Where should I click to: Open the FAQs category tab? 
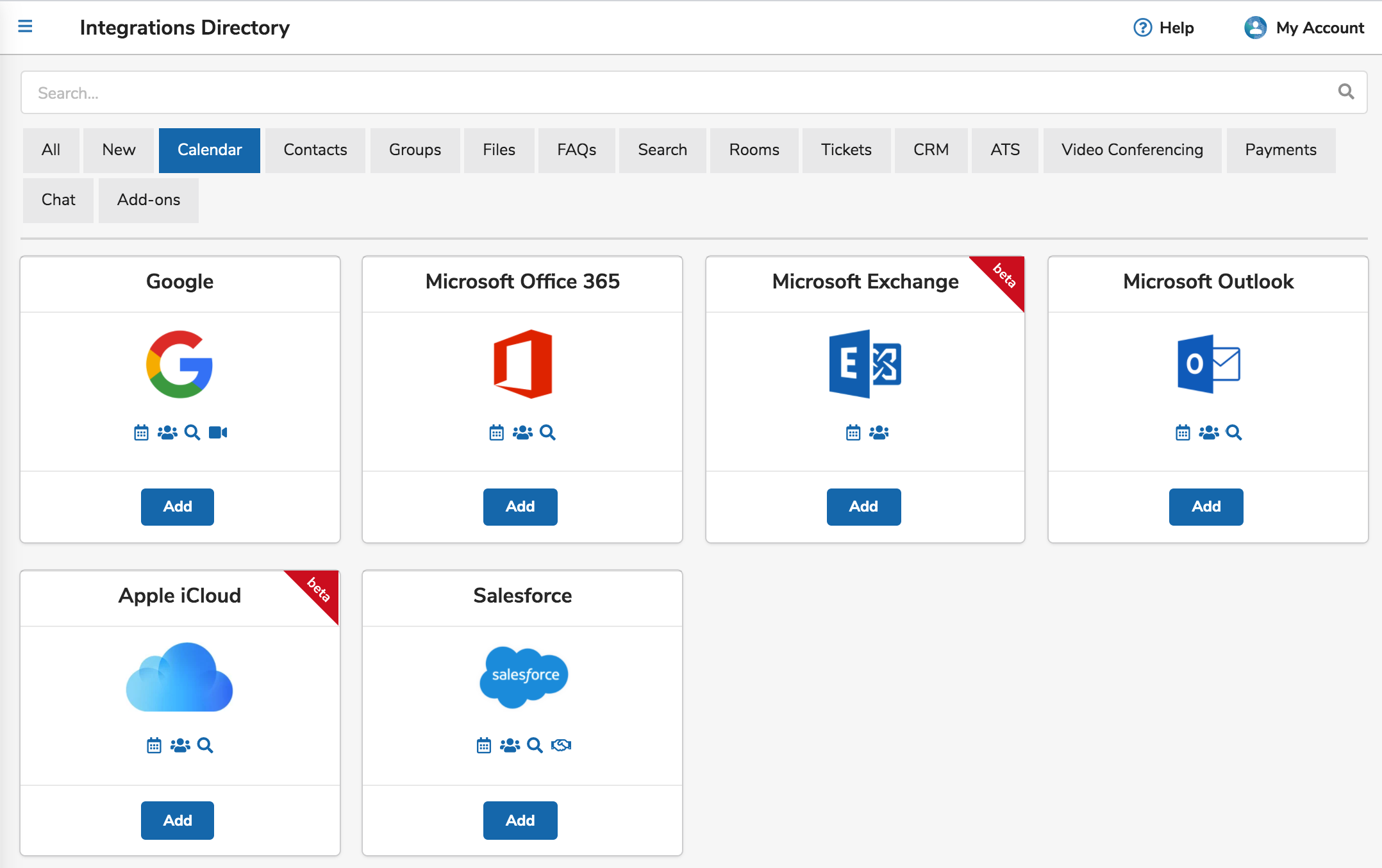577,150
